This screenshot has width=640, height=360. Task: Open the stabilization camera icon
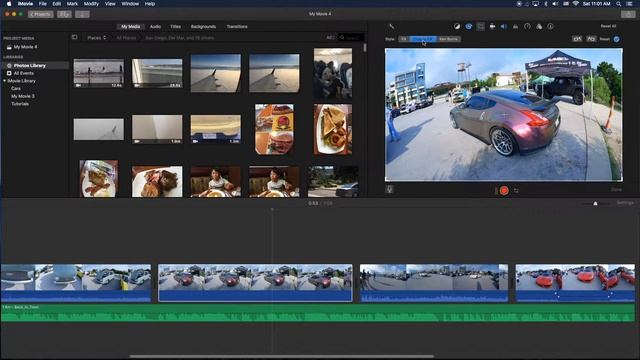coord(492,27)
